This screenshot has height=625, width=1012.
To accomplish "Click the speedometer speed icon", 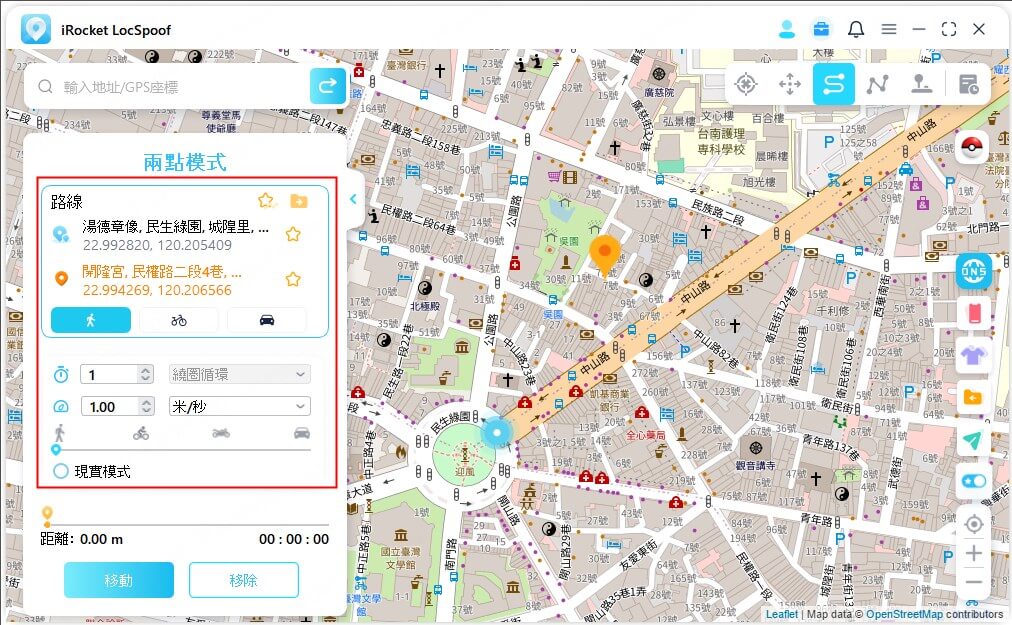I will point(61,407).
